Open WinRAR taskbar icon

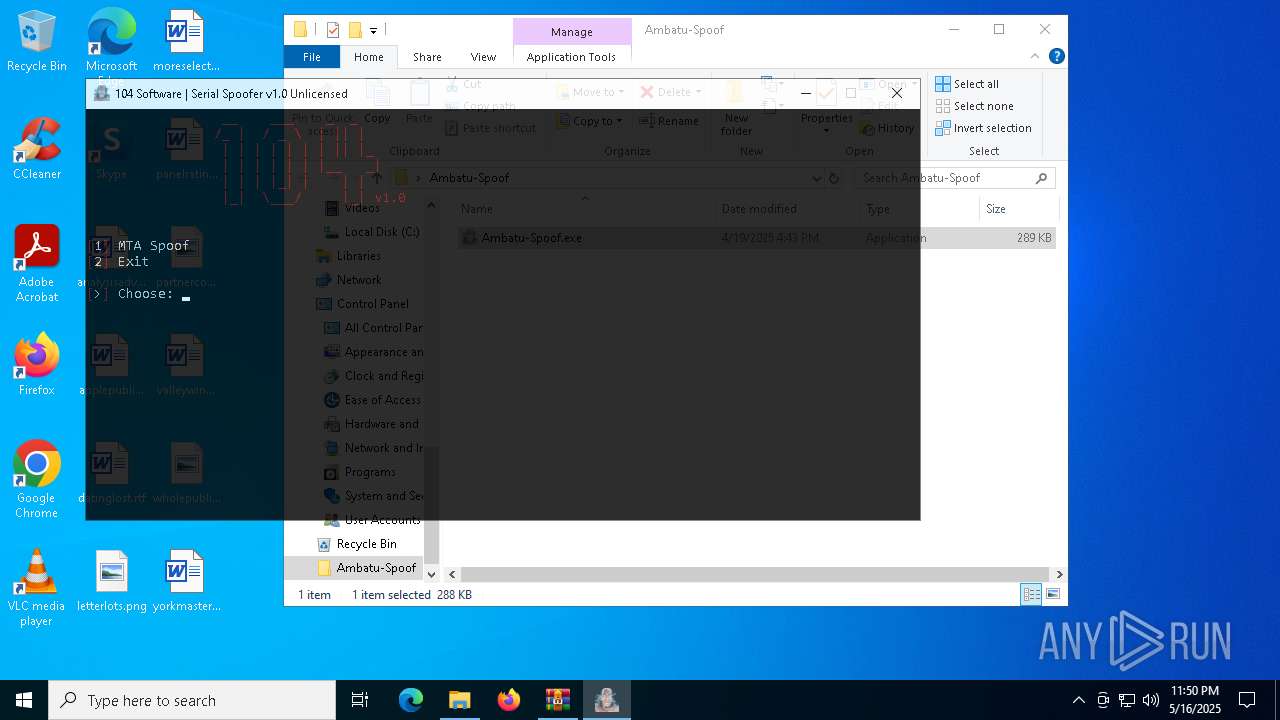coord(558,700)
